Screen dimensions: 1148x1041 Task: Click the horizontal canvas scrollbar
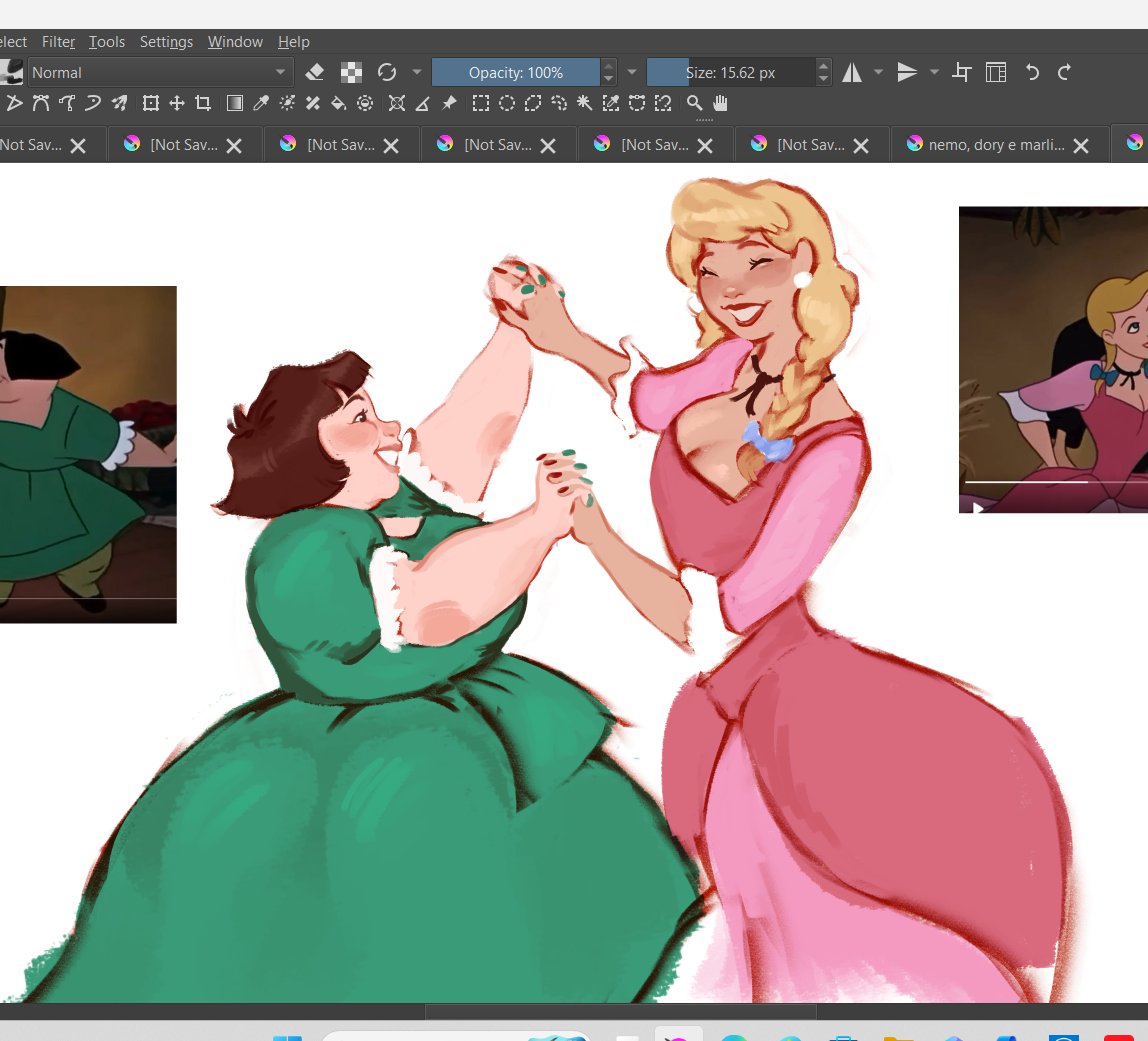(621, 1011)
